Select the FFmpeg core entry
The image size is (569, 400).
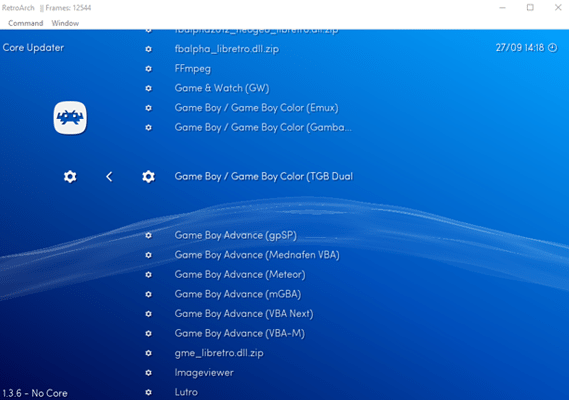[x=193, y=69]
